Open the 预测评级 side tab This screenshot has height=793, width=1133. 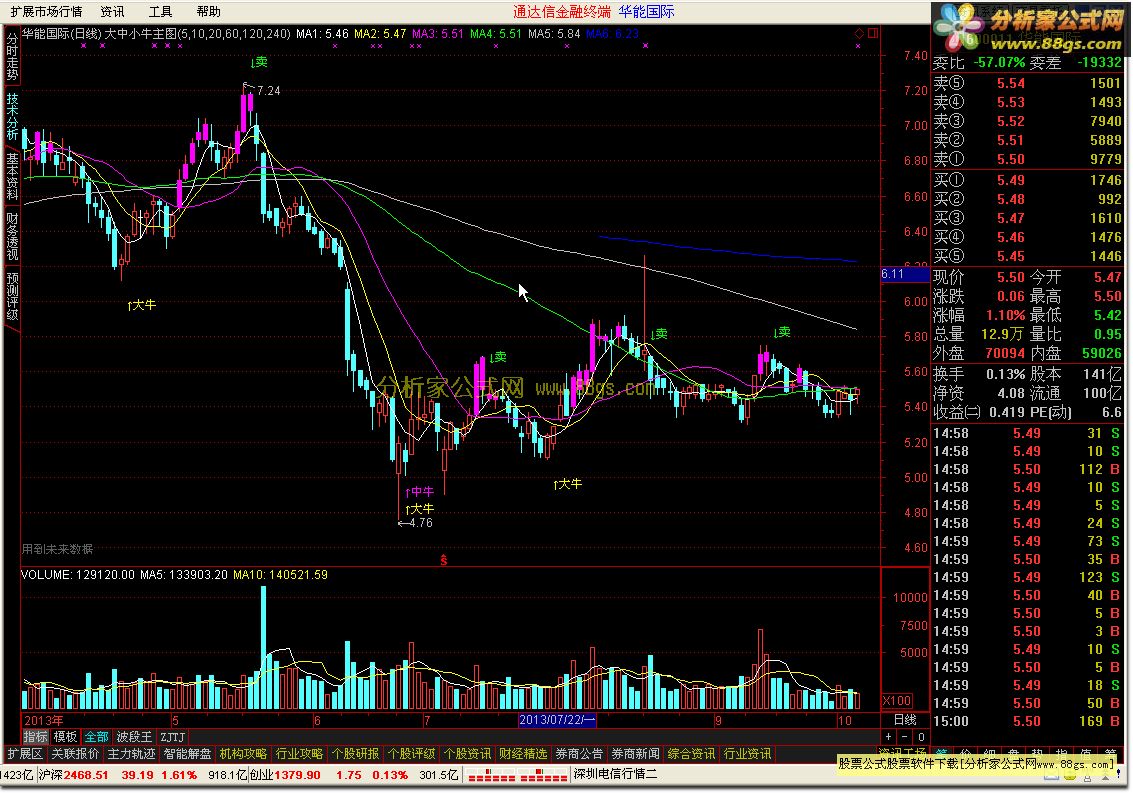[12, 296]
